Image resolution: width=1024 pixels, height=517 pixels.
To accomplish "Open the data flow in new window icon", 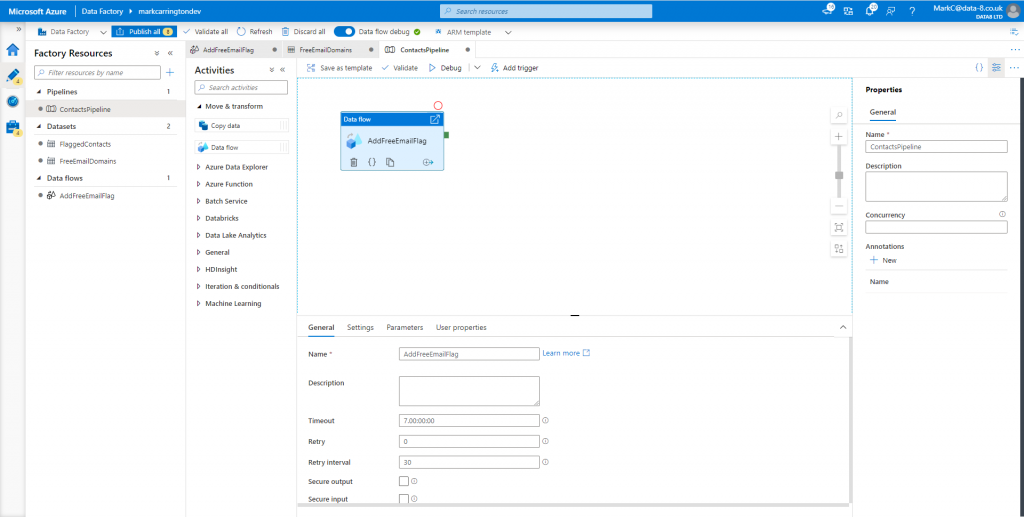I will pyautogui.click(x=435, y=119).
